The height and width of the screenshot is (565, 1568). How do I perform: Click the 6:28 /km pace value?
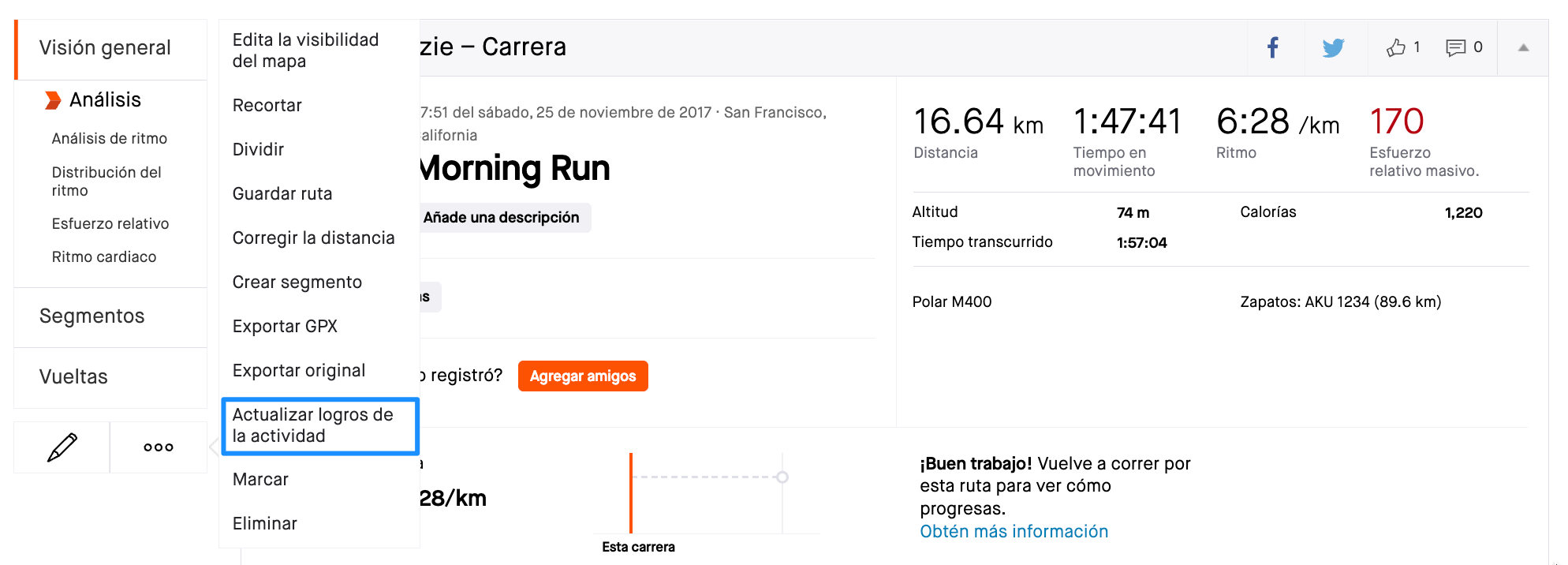[1278, 122]
